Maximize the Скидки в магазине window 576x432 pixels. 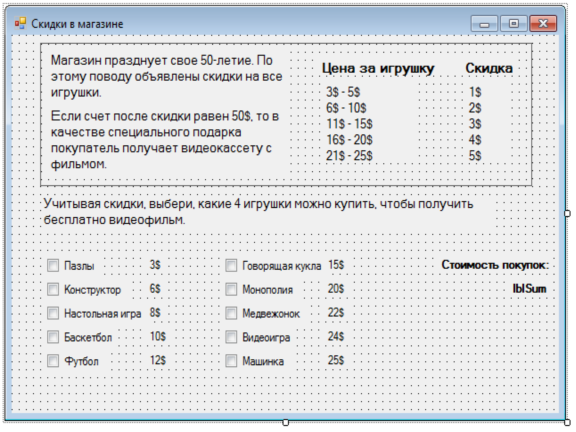514,24
